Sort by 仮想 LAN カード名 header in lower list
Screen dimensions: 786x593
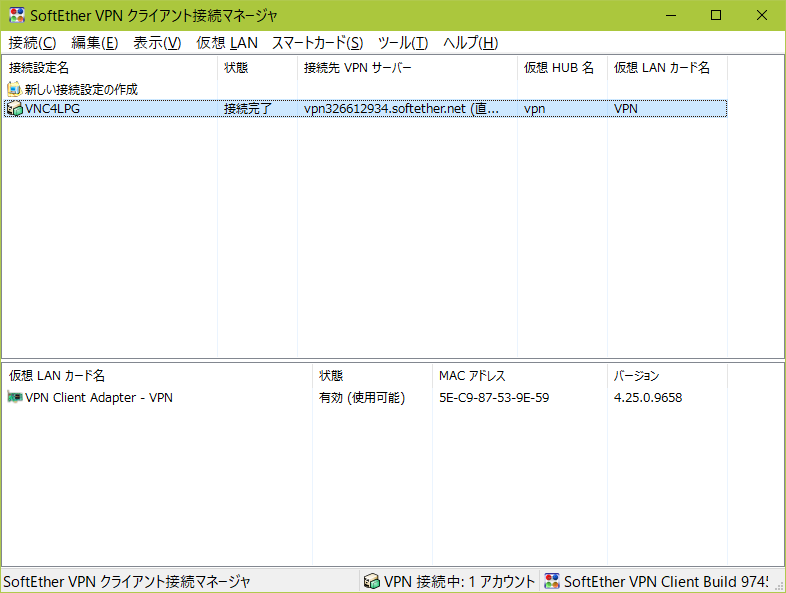157,375
